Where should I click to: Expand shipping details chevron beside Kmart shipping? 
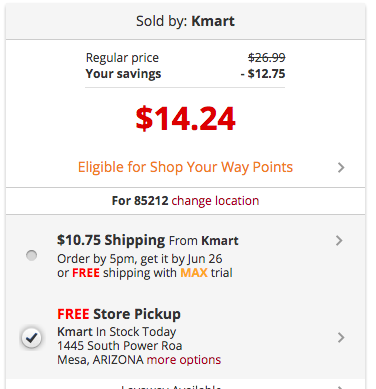[339, 240]
